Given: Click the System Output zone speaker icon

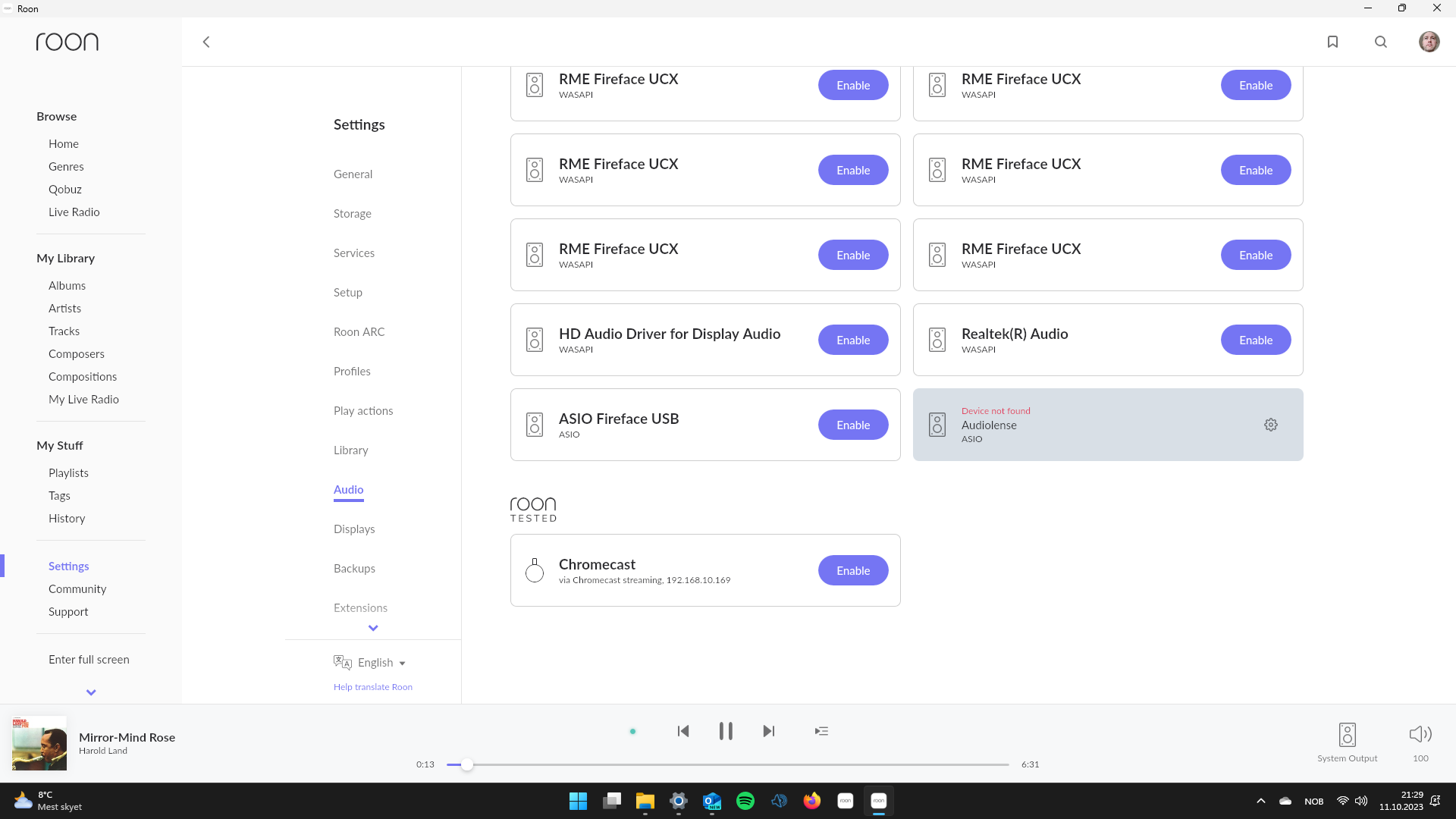Looking at the screenshot, I should 1347,734.
